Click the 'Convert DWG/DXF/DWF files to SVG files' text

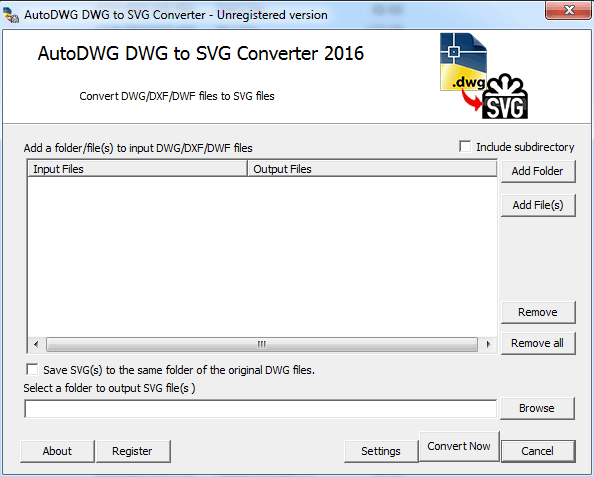(177, 96)
